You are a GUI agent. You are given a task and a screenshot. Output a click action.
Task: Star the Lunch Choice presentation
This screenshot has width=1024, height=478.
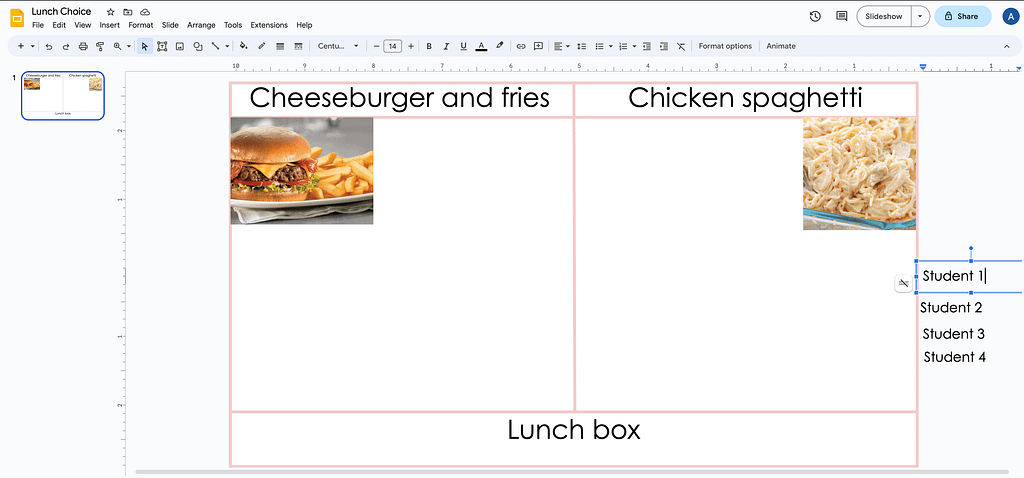click(111, 12)
